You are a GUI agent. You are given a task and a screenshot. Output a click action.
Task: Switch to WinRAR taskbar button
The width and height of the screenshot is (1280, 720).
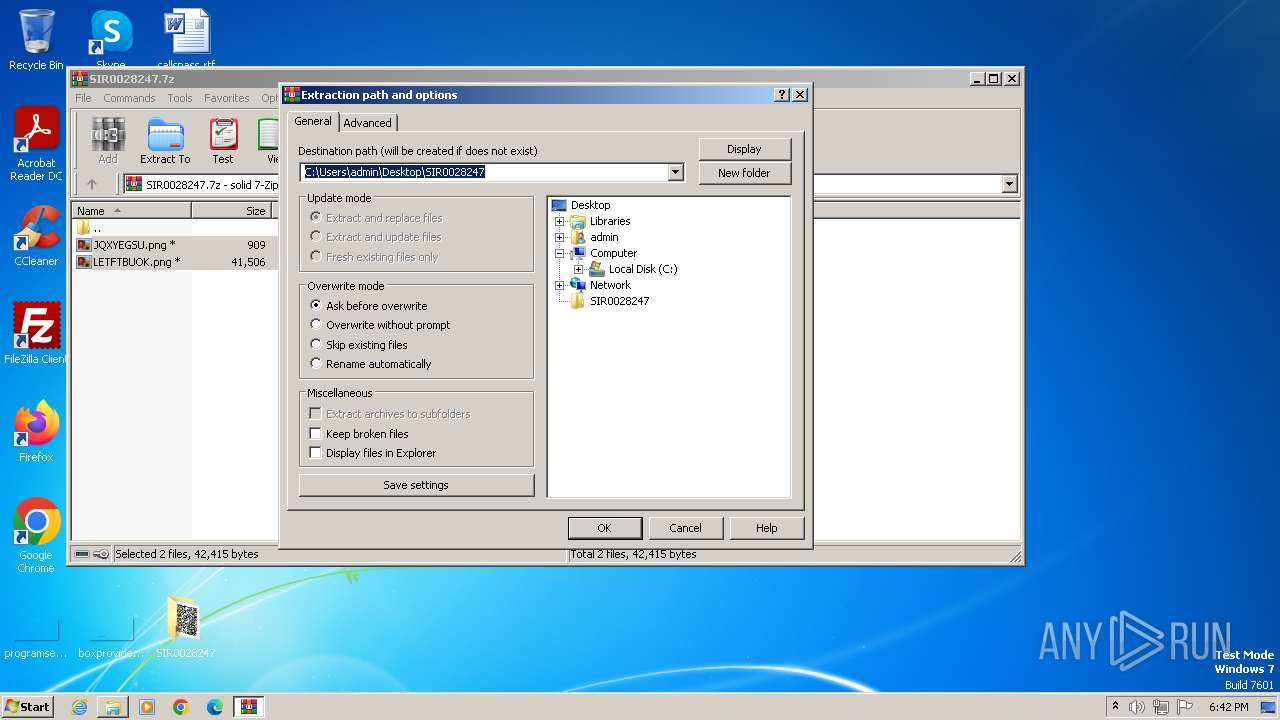point(249,707)
